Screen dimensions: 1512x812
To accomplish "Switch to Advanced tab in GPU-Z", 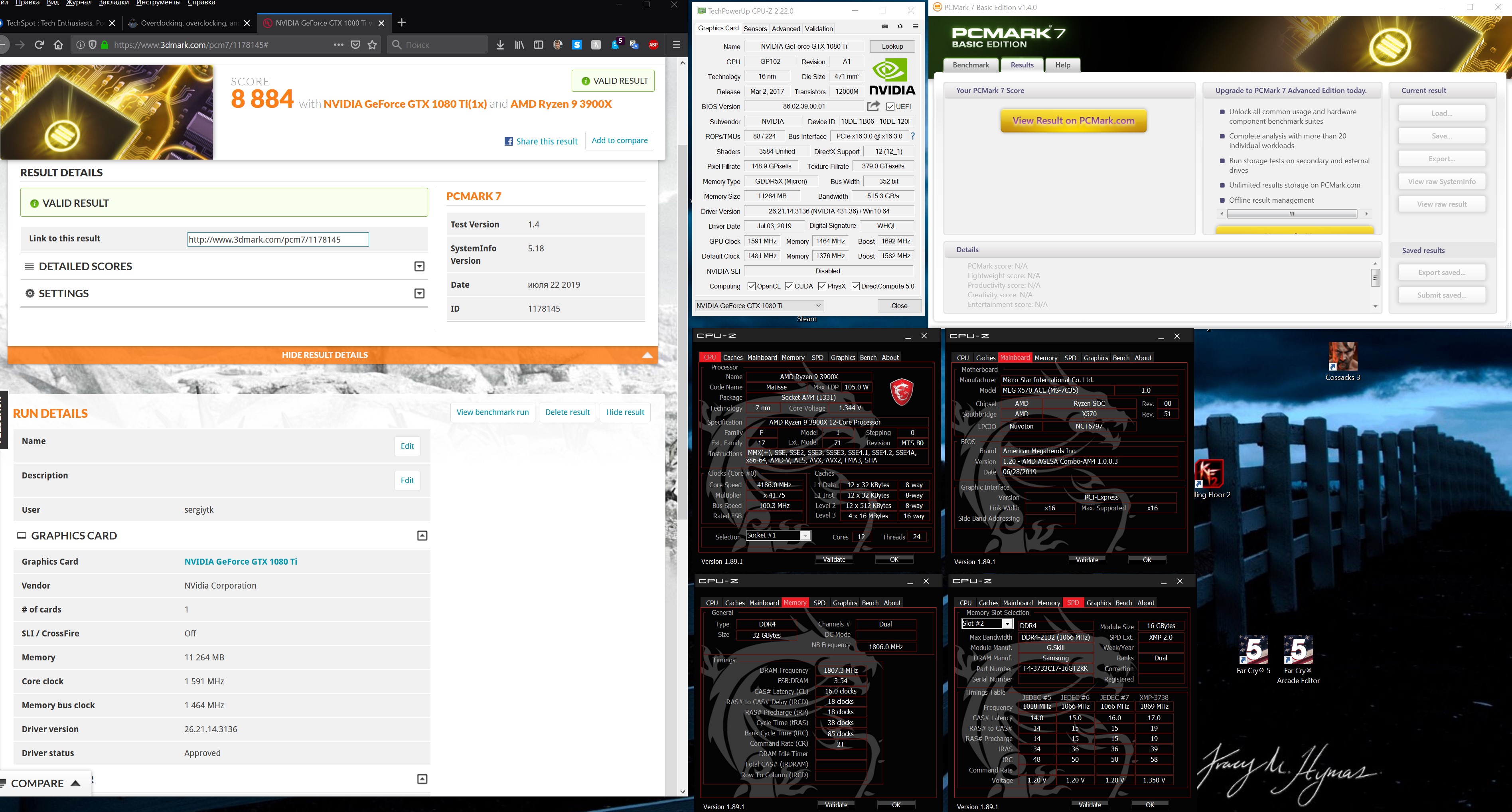I will point(786,28).
